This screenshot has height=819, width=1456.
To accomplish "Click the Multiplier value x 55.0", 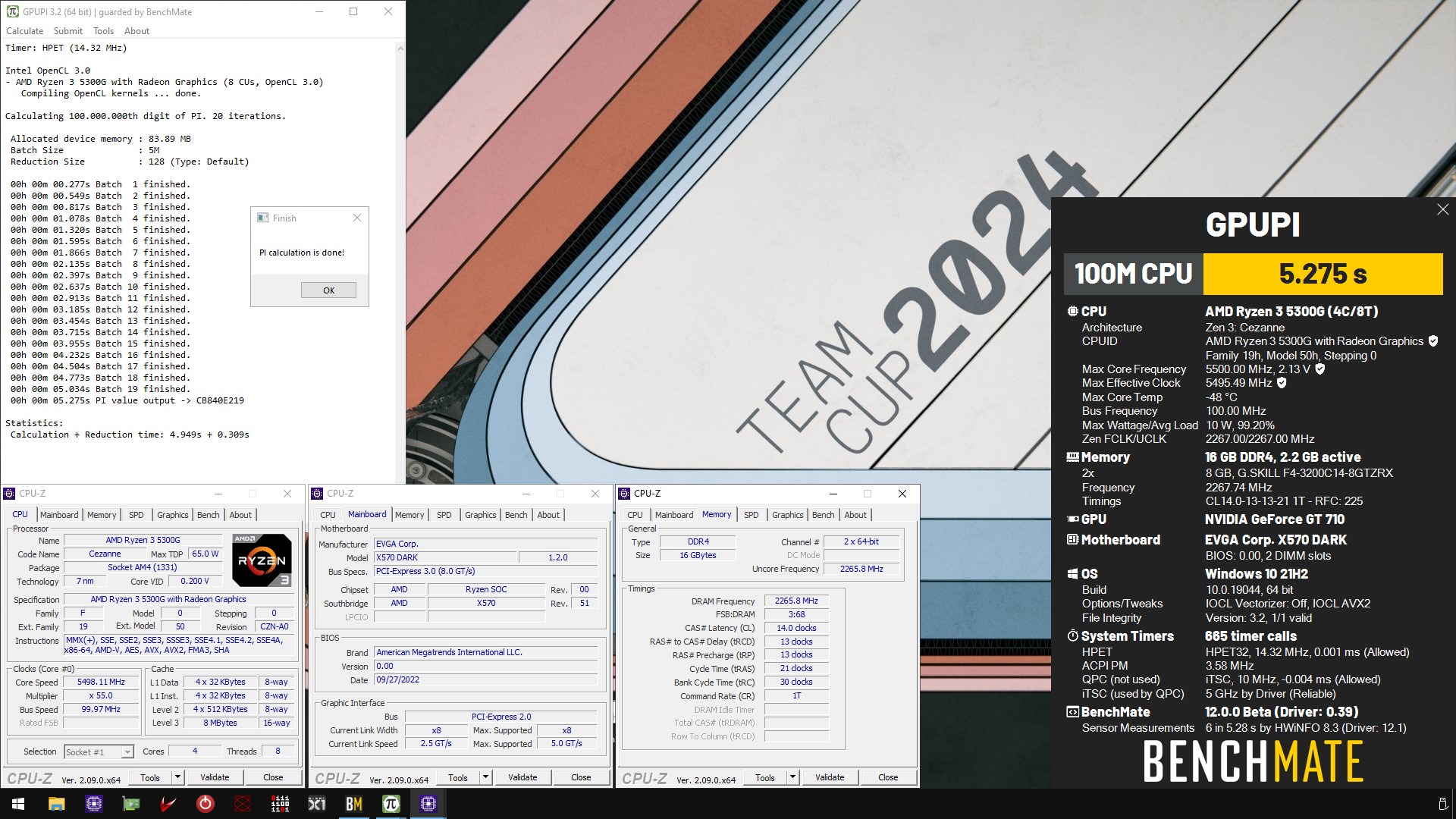I will pyautogui.click(x=101, y=695).
